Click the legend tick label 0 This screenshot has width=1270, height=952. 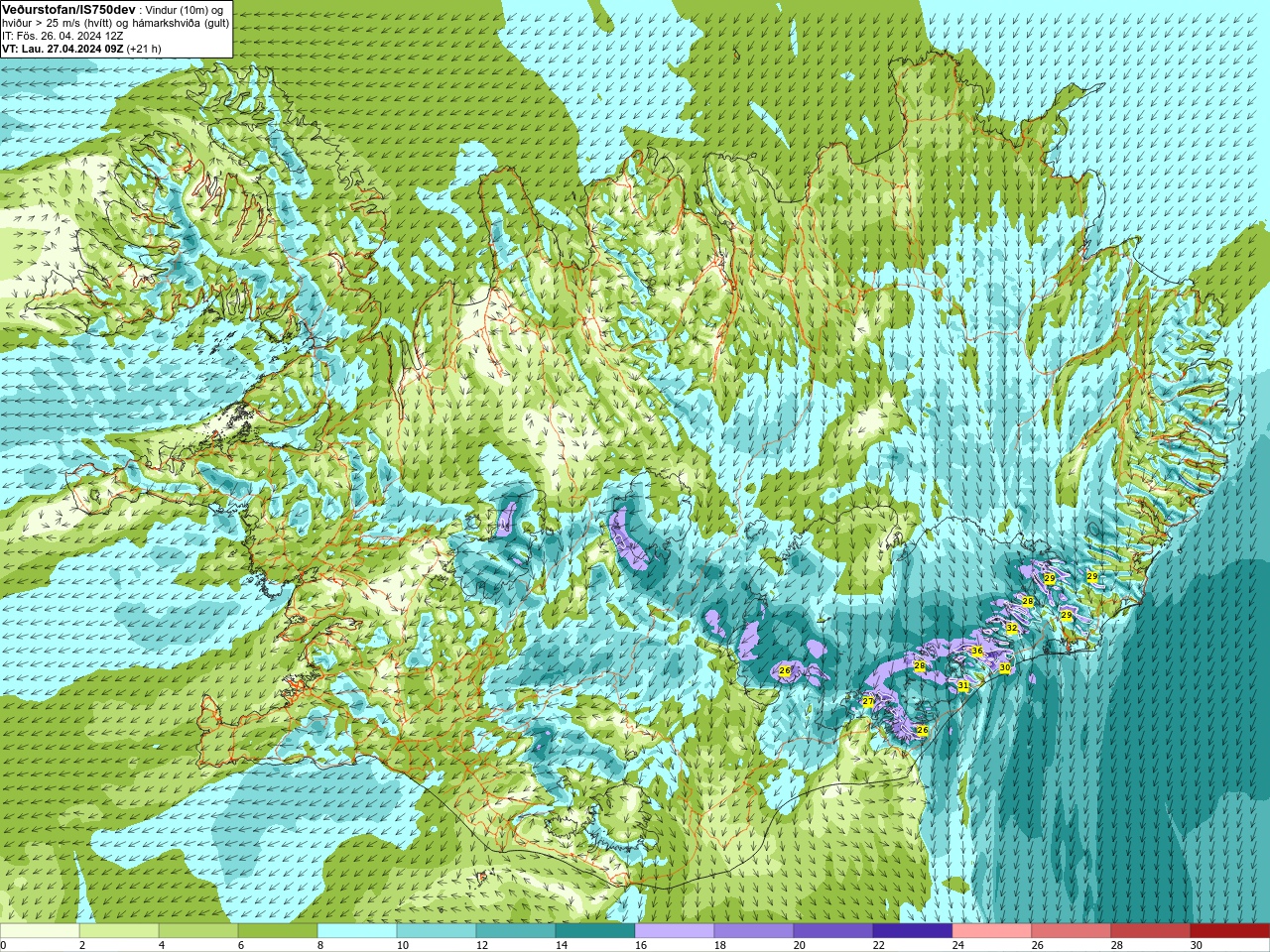(3, 945)
